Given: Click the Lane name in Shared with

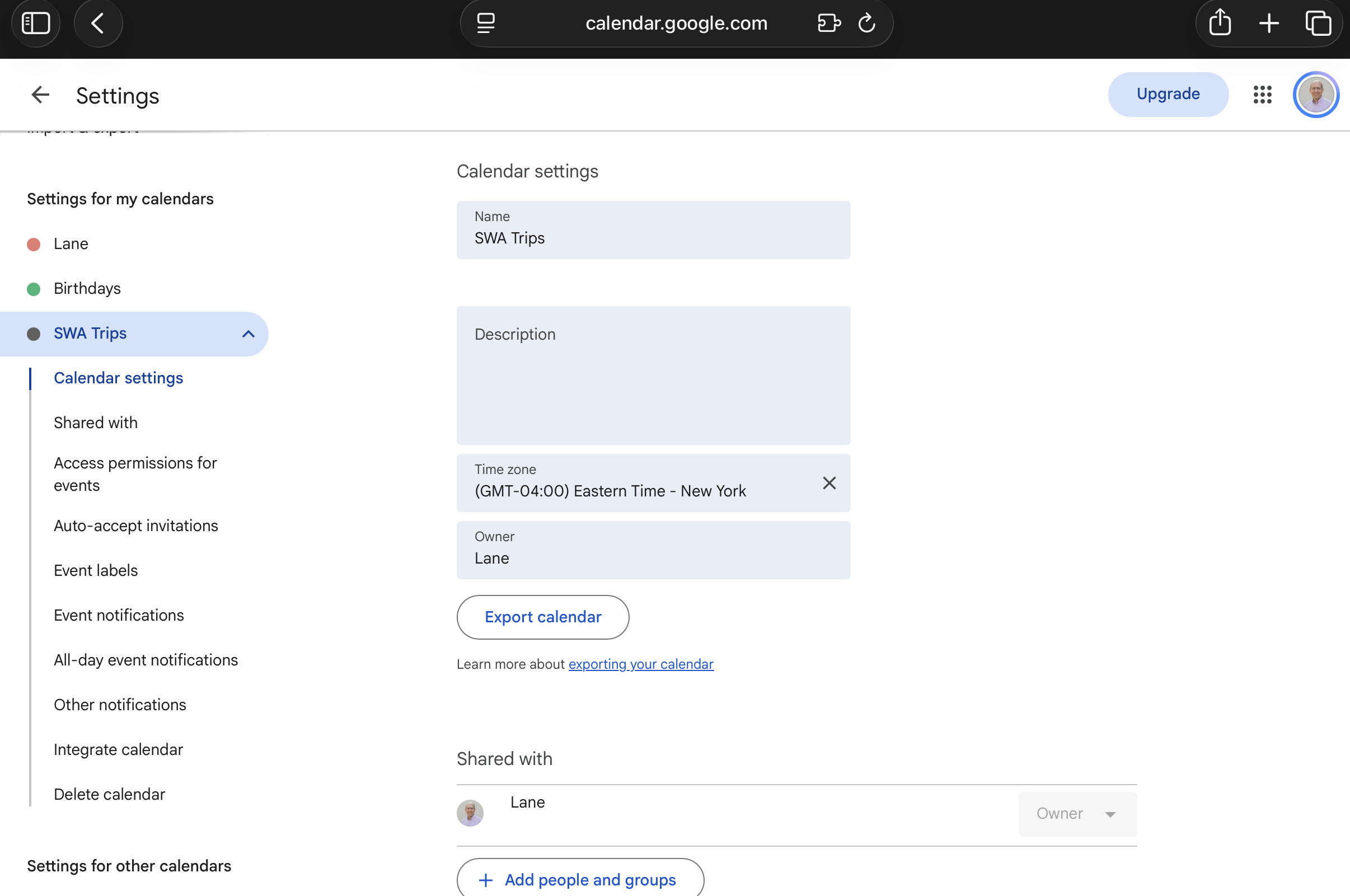Looking at the screenshot, I should [x=527, y=803].
